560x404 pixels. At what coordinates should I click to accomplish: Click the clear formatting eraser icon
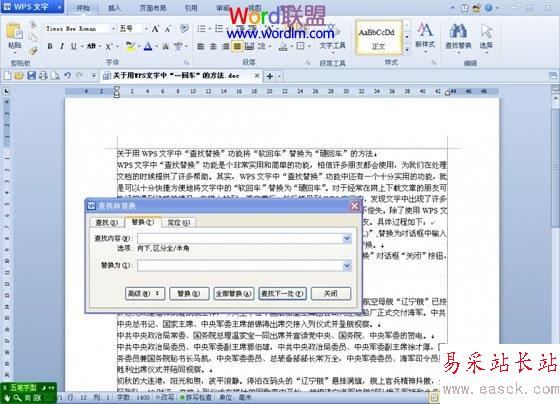pyautogui.click(x=184, y=29)
